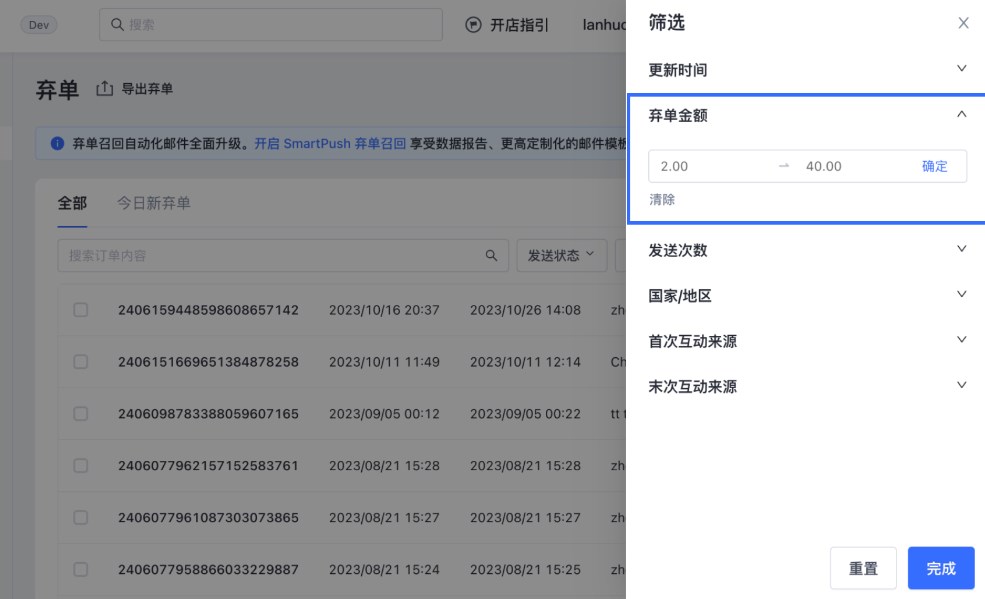The height and width of the screenshot is (599, 985).
Task: Check the box for order 2406098783388059607165
Action: [x=81, y=414]
